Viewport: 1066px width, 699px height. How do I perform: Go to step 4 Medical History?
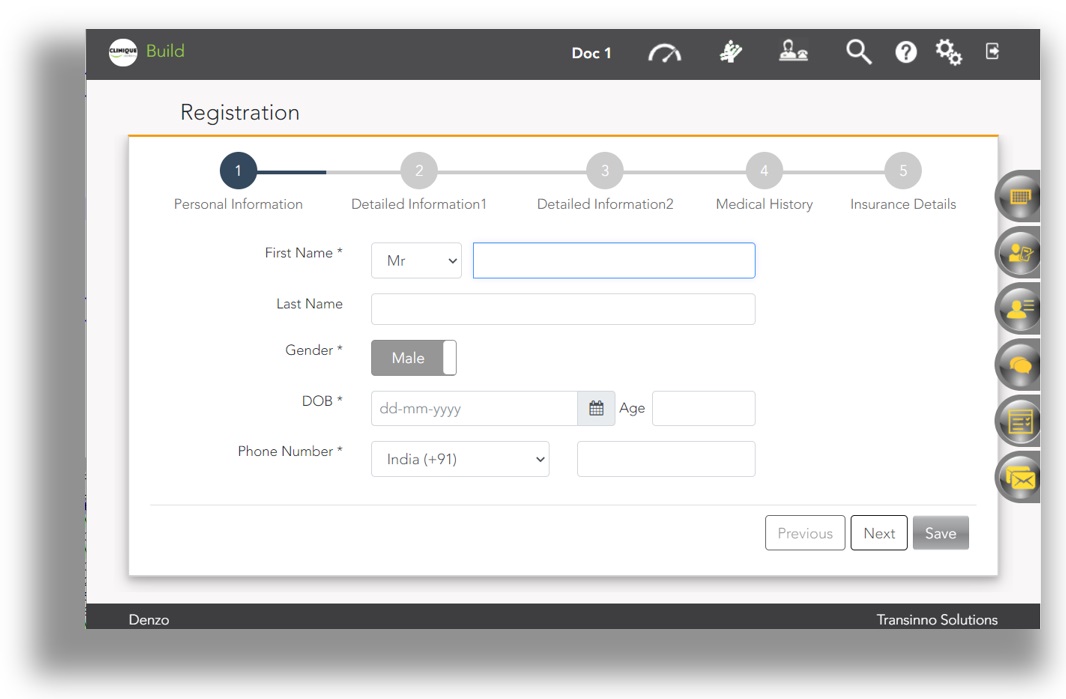[x=764, y=171]
